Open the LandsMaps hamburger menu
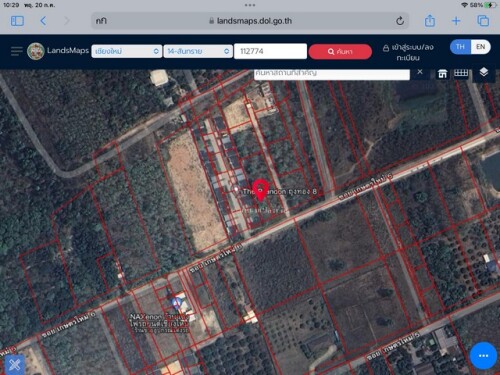The image size is (500, 375). [x=17, y=51]
